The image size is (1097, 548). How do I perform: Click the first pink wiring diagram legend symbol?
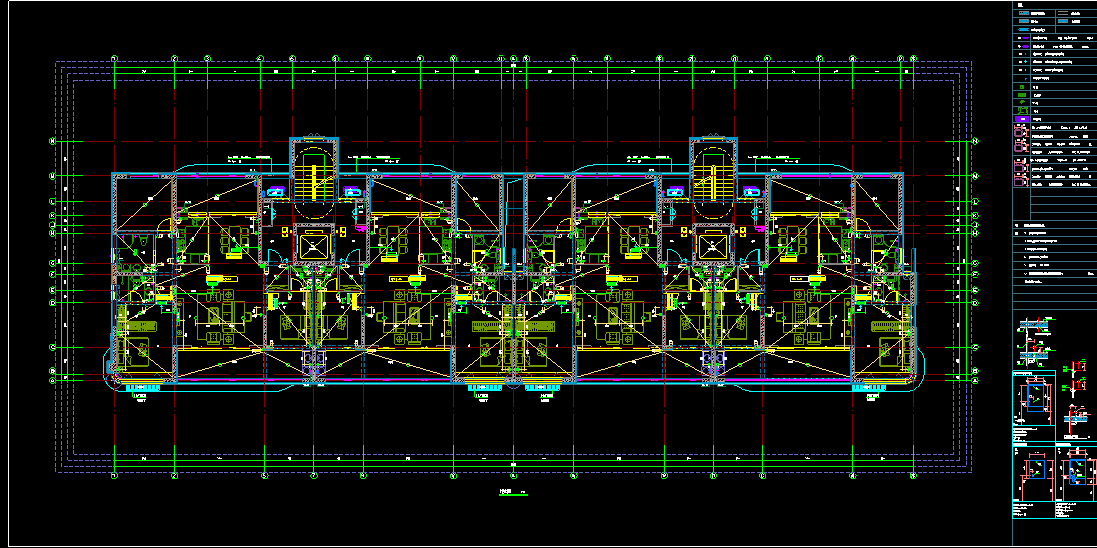(1021, 129)
